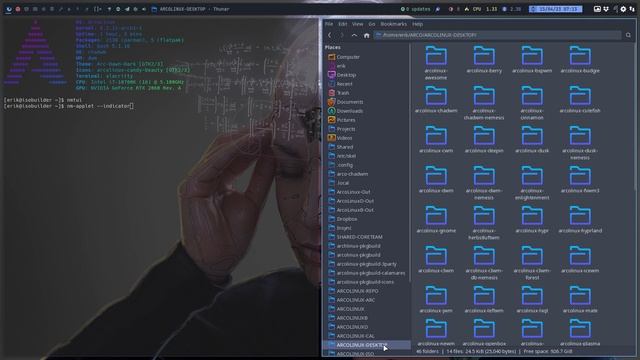Viewport: 640px width, 360px height.
Task: Select arcolinux-leftwm folder icon
Action: click(484, 296)
